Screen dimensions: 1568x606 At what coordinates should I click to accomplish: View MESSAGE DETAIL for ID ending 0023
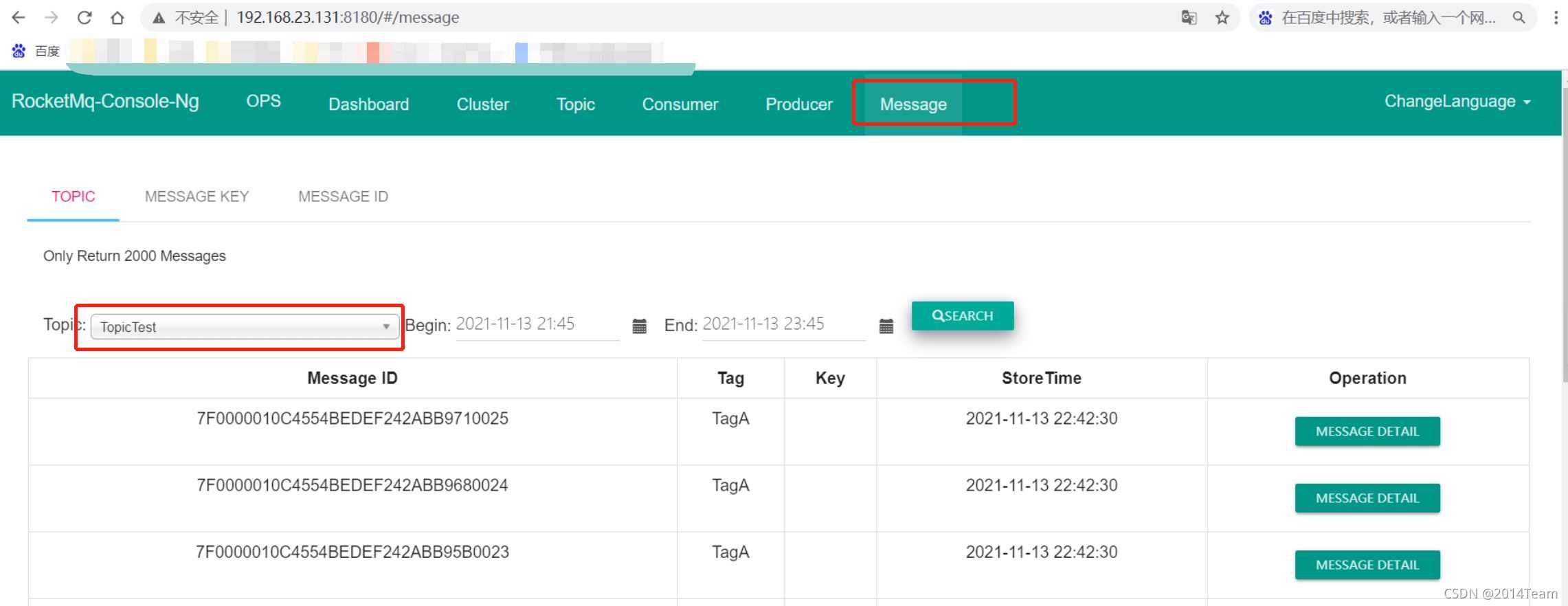click(x=1367, y=565)
